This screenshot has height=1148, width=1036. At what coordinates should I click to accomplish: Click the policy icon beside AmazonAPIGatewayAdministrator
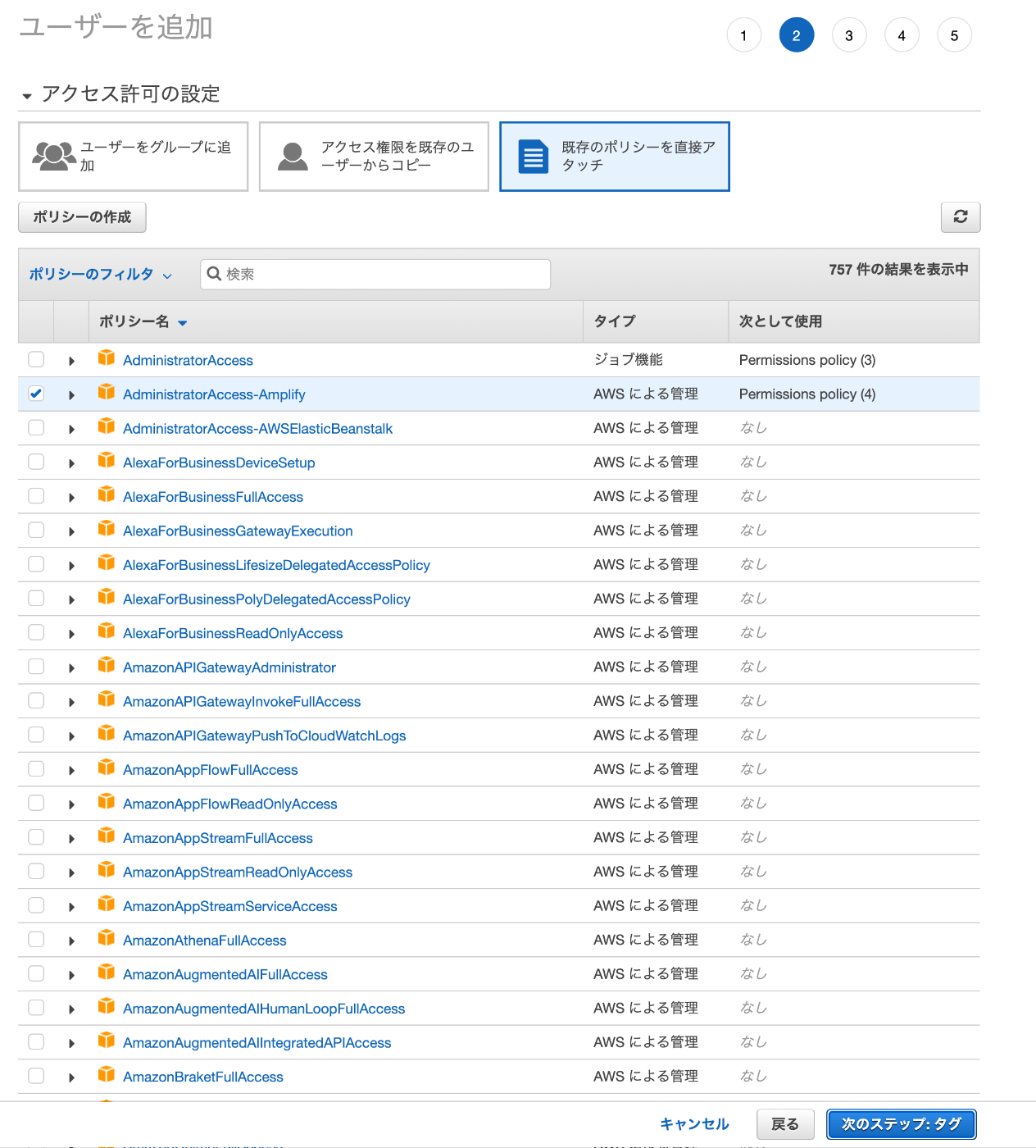point(107,666)
